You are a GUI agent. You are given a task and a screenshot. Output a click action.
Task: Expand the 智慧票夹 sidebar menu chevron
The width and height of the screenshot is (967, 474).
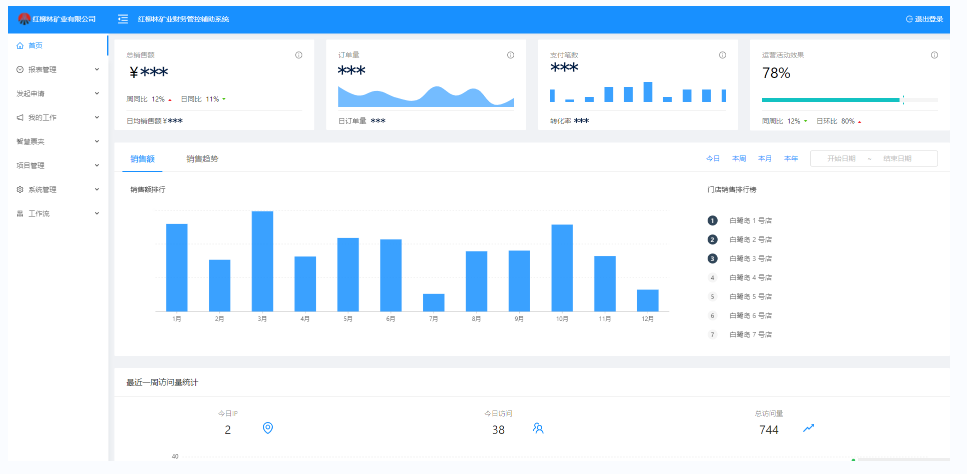pyautogui.click(x=97, y=141)
